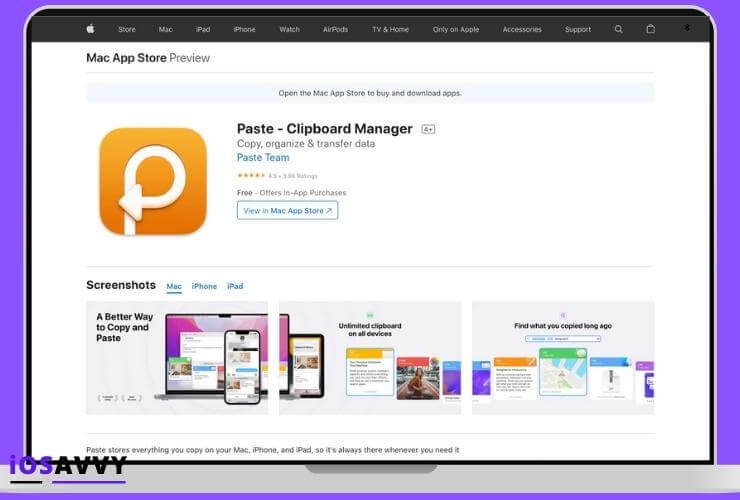Click the Screenshots section heading
Image resolution: width=740 pixels, height=500 pixels.
point(121,285)
